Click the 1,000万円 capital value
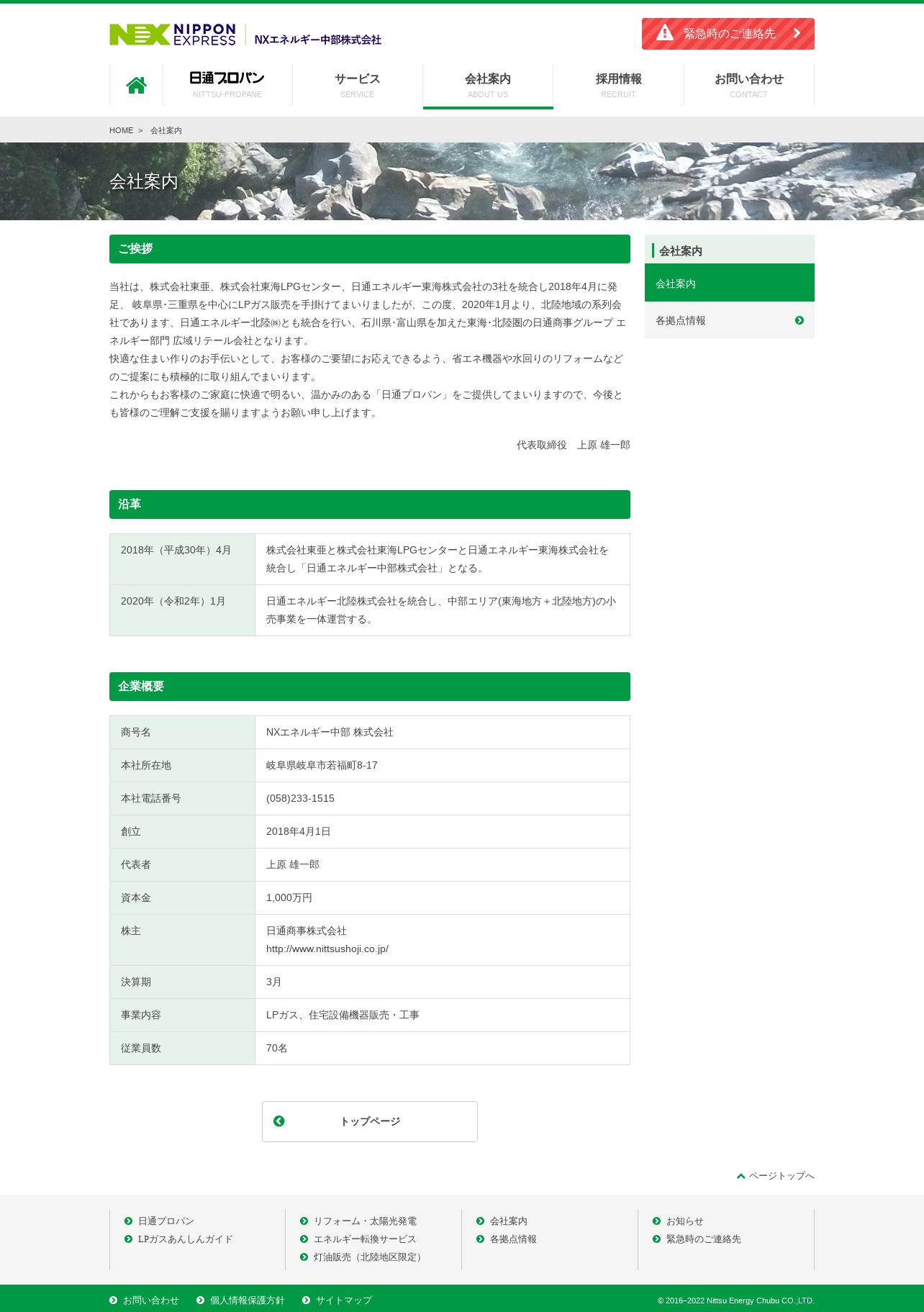924x1312 pixels. (x=289, y=898)
